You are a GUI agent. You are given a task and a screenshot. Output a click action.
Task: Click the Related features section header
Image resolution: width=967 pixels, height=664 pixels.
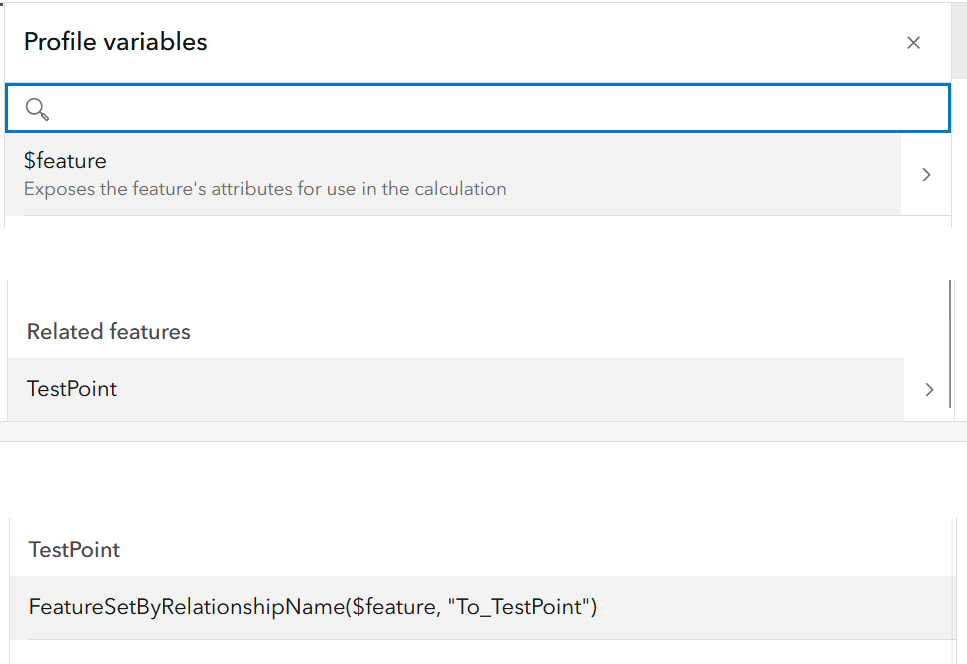pyautogui.click(x=109, y=331)
